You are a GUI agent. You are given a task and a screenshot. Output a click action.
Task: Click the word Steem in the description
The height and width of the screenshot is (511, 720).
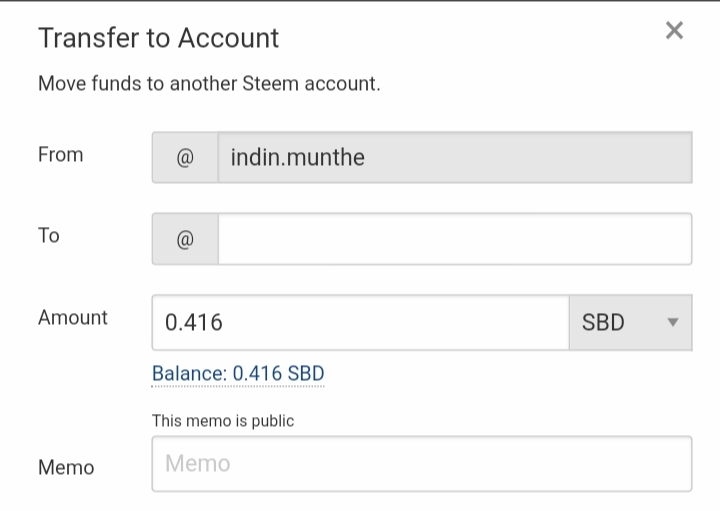tap(268, 84)
